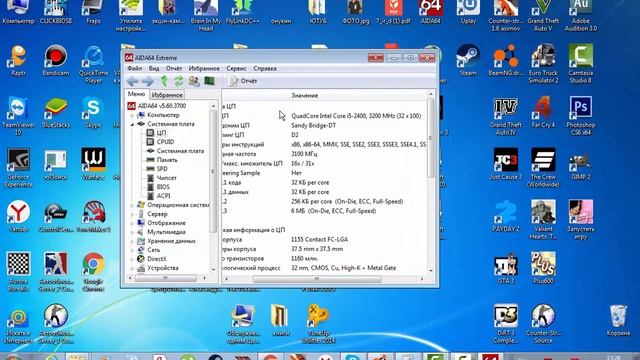Open the Yandex browser desktop icon

(18, 216)
